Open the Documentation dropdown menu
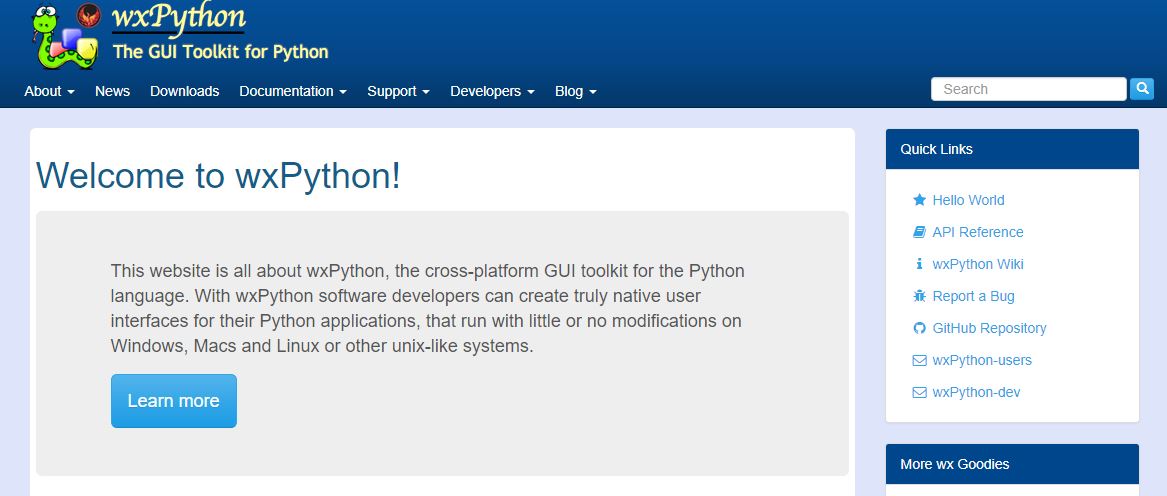Viewport: 1167px width, 496px height. coord(292,91)
